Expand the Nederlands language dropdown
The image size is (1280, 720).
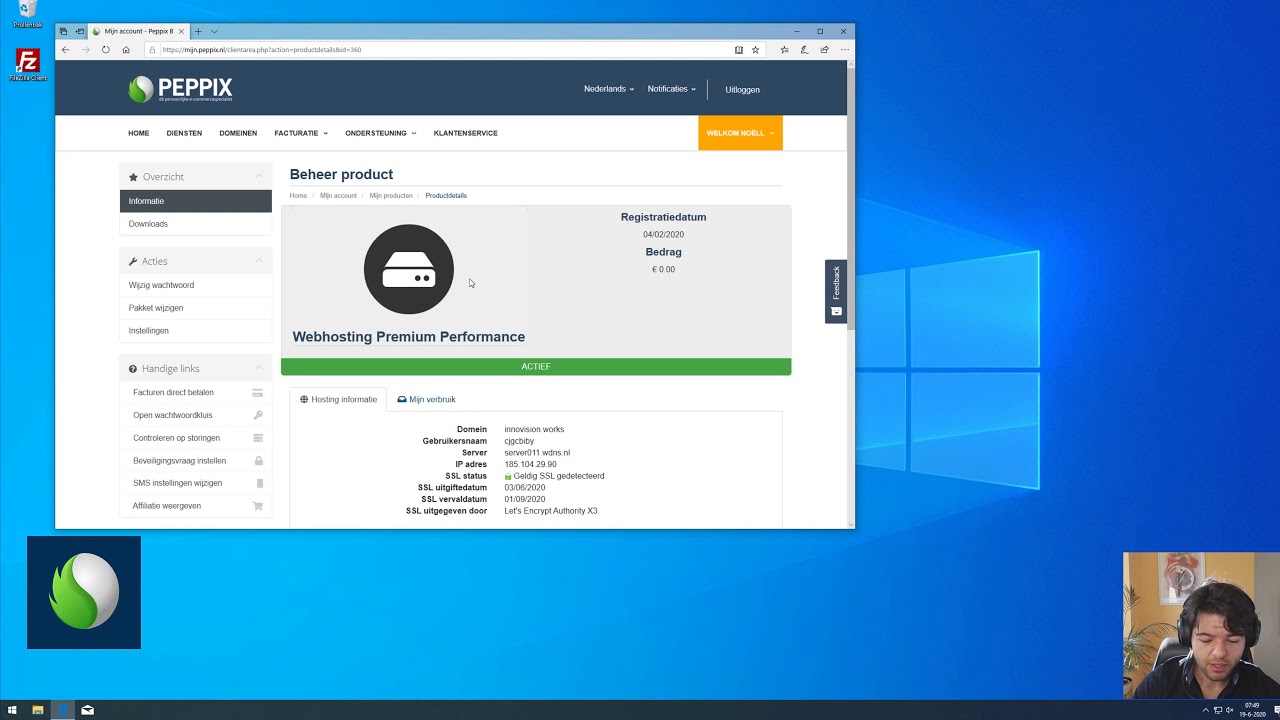pos(608,89)
